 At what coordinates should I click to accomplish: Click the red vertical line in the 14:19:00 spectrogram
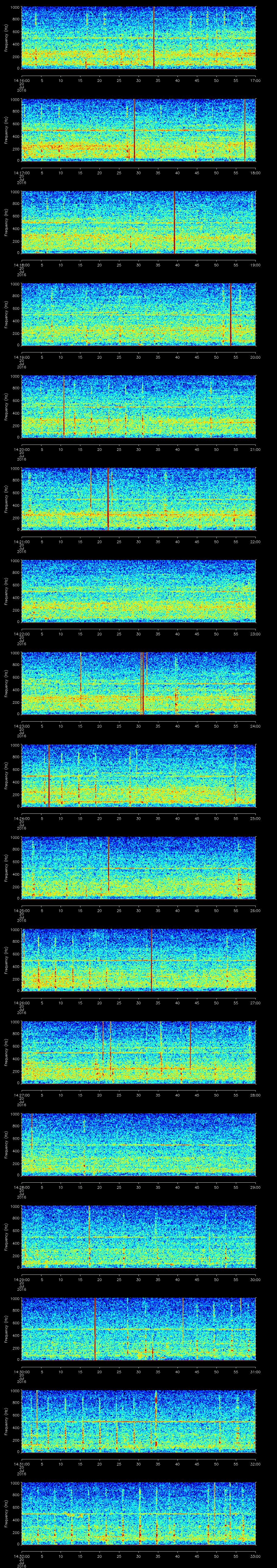(231, 314)
